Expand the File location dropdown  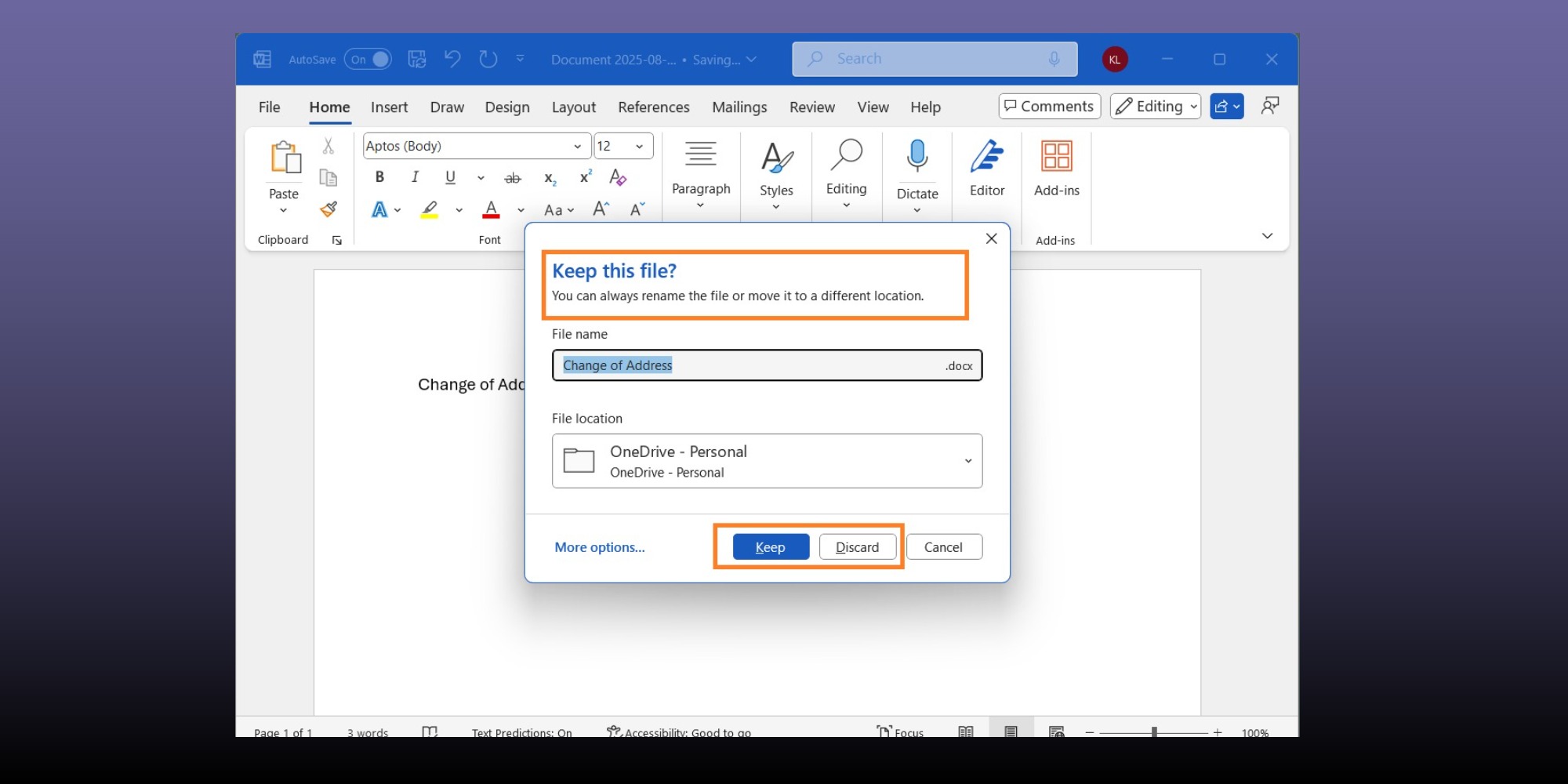point(967,461)
